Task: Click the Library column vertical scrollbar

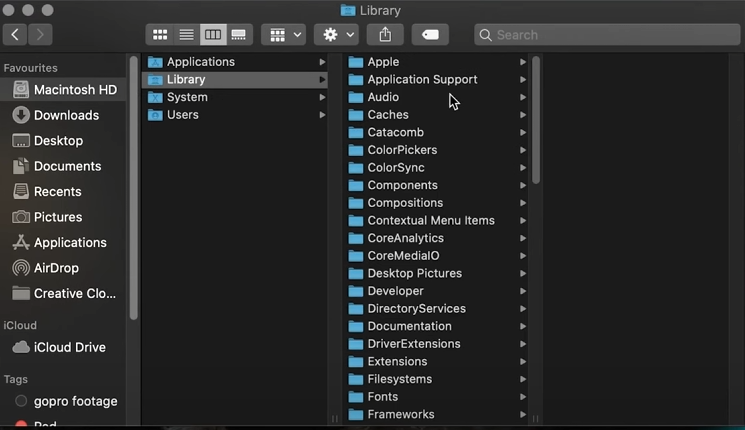Action: coord(536,120)
